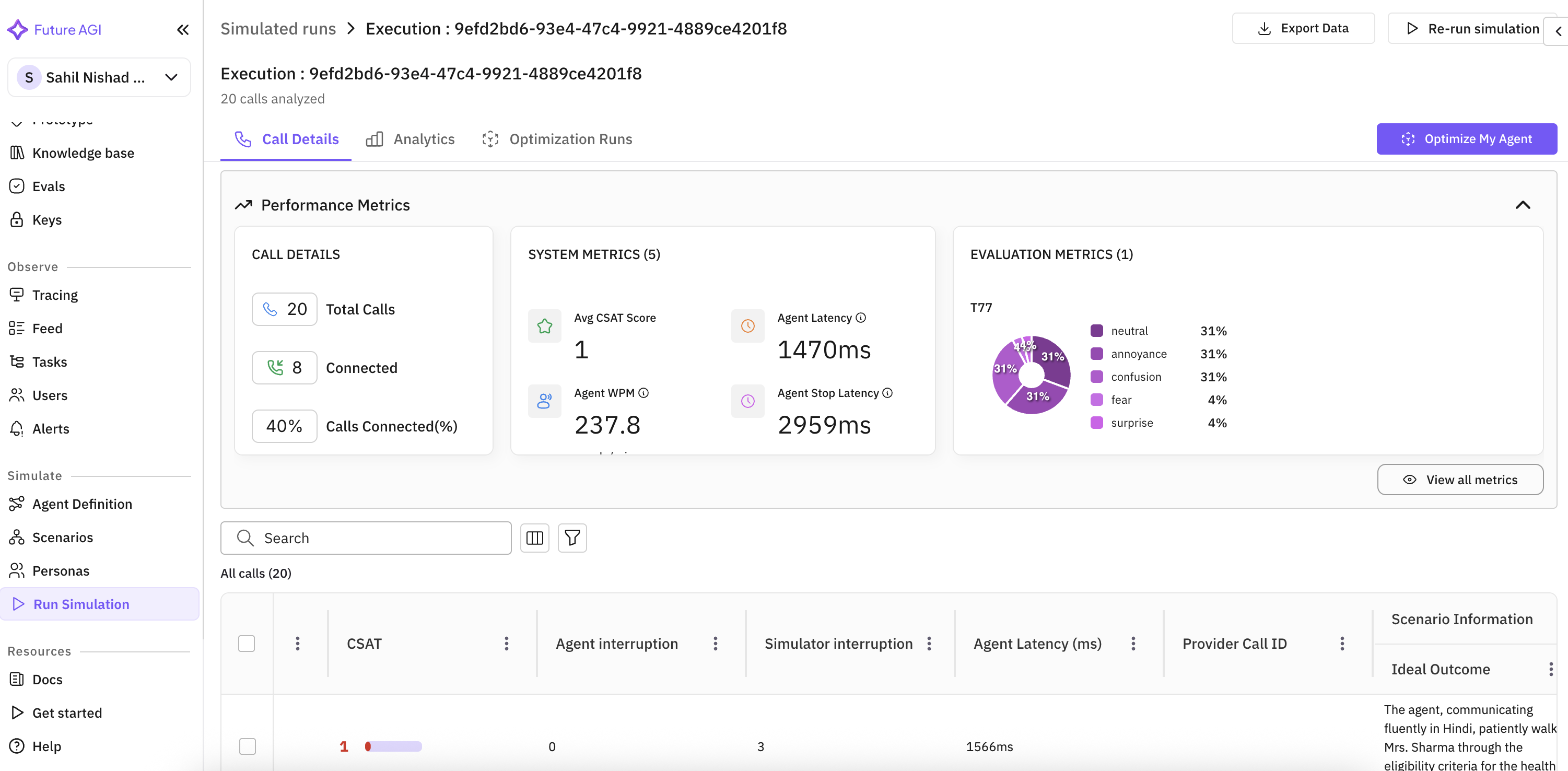Collapse the sidebar with double-chevron icon
Viewport: 1568px width, 771px height.
tap(183, 30)
